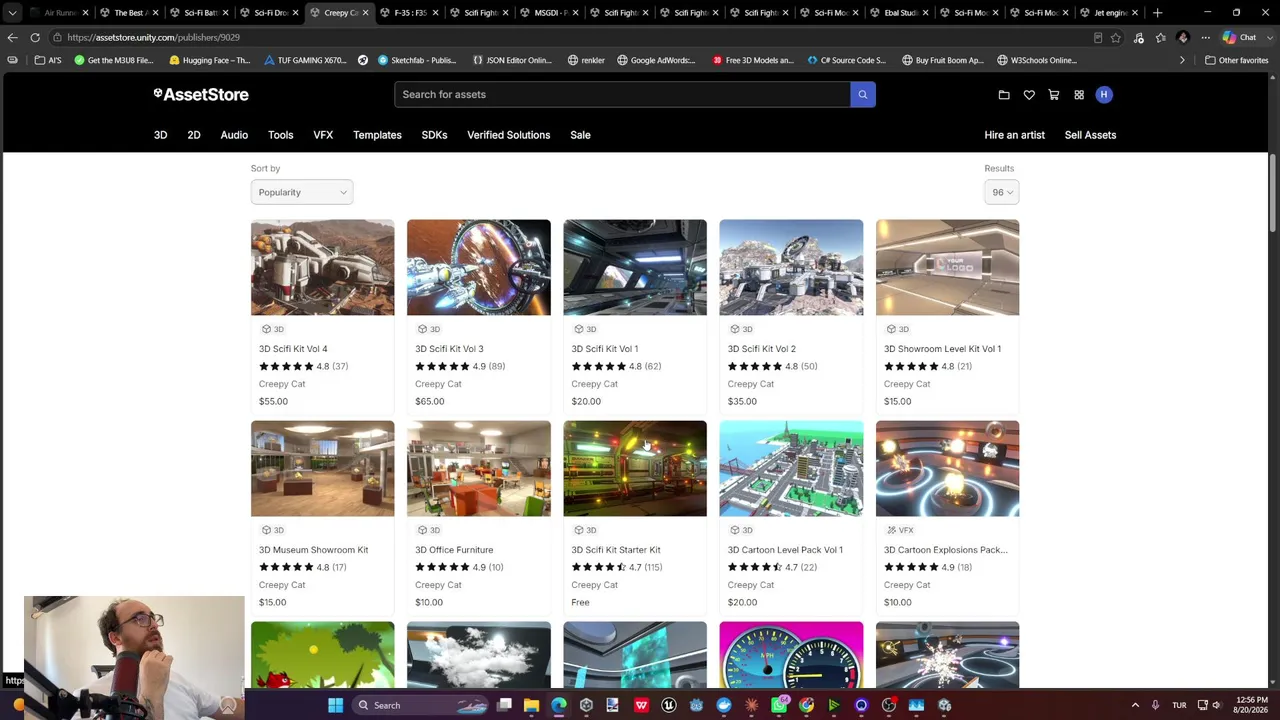
Task: Click the 3D Scifi Kit Starter Kit thumbnail
Action: coord(635,468)
